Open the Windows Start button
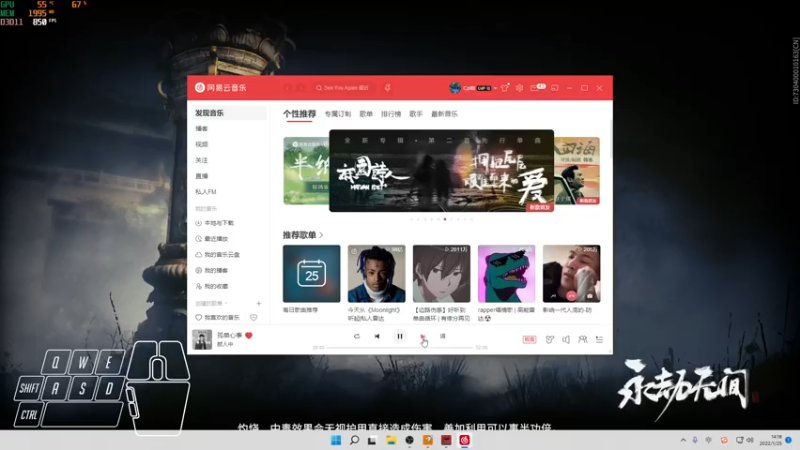Screen dimensions: 800x450 point(336,440)
